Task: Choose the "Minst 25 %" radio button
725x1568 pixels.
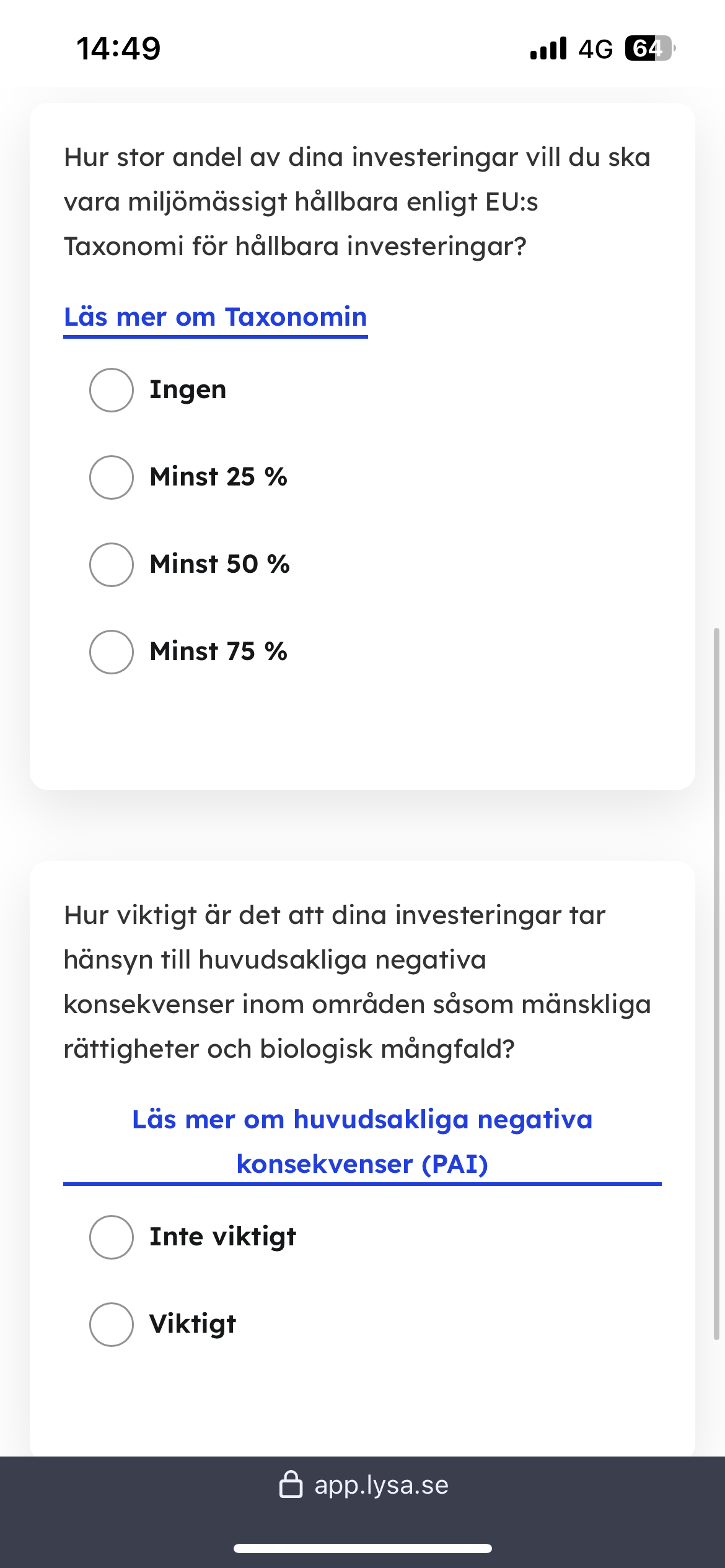Action: tap(112, 477)
